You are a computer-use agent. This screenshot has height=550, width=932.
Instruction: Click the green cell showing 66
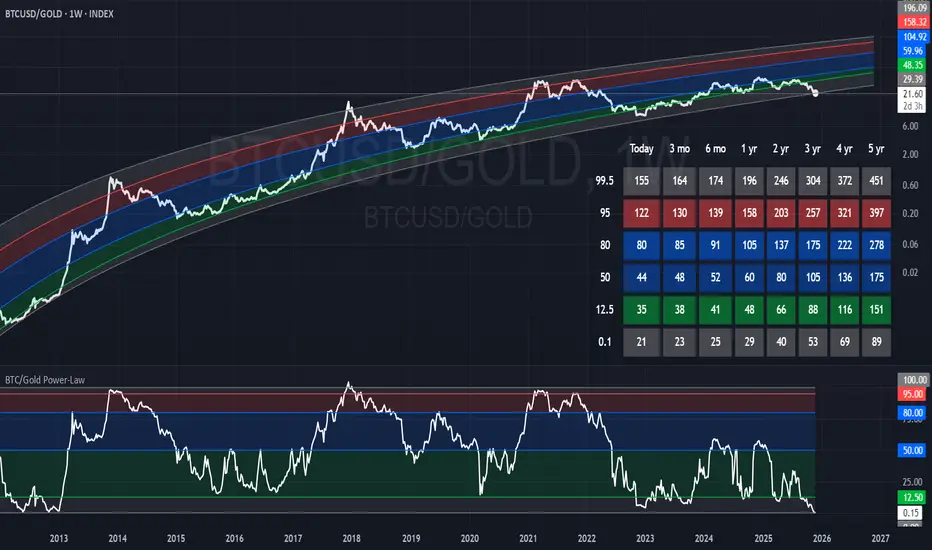point(781,310)
